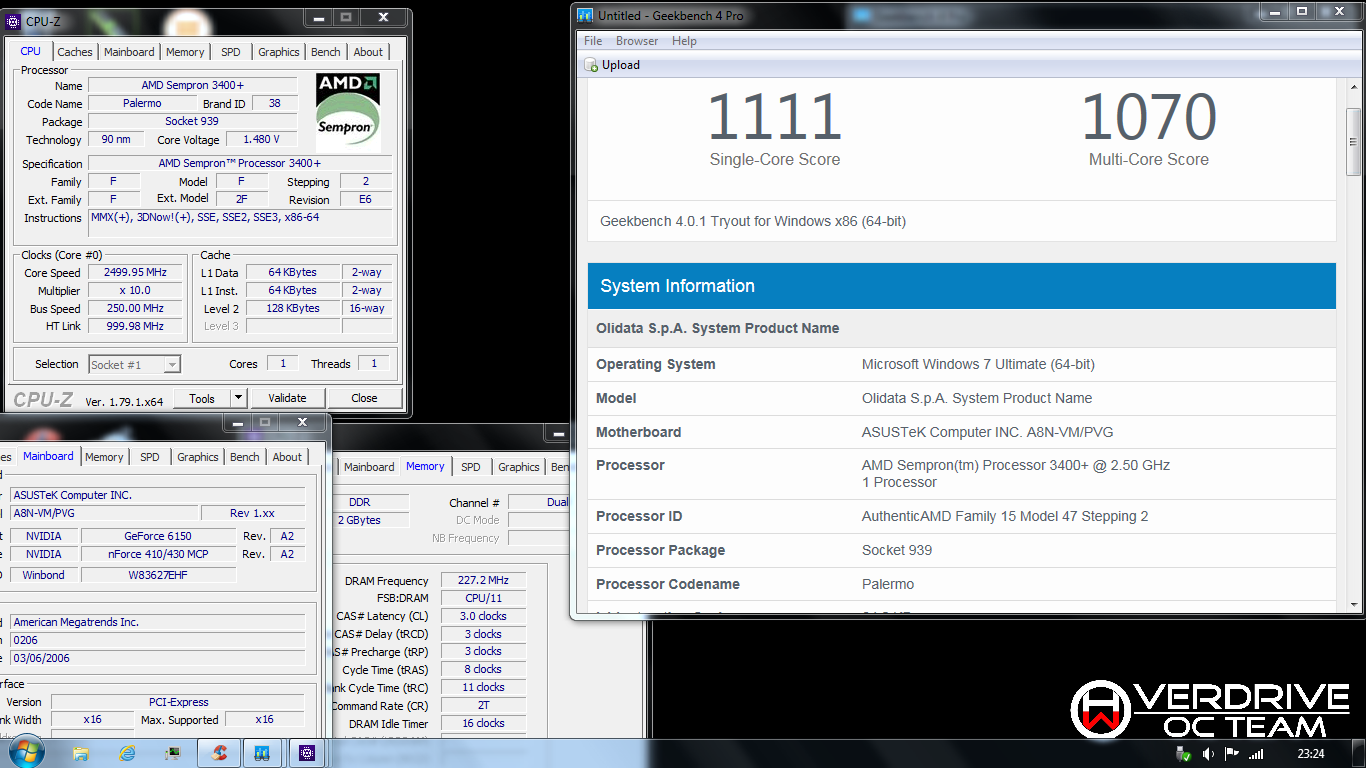This screenshot has width=1366, height=768.
Task: Switch to CCleaner on the taskbar
Action: pyautogui.click(x=219, y=753)
